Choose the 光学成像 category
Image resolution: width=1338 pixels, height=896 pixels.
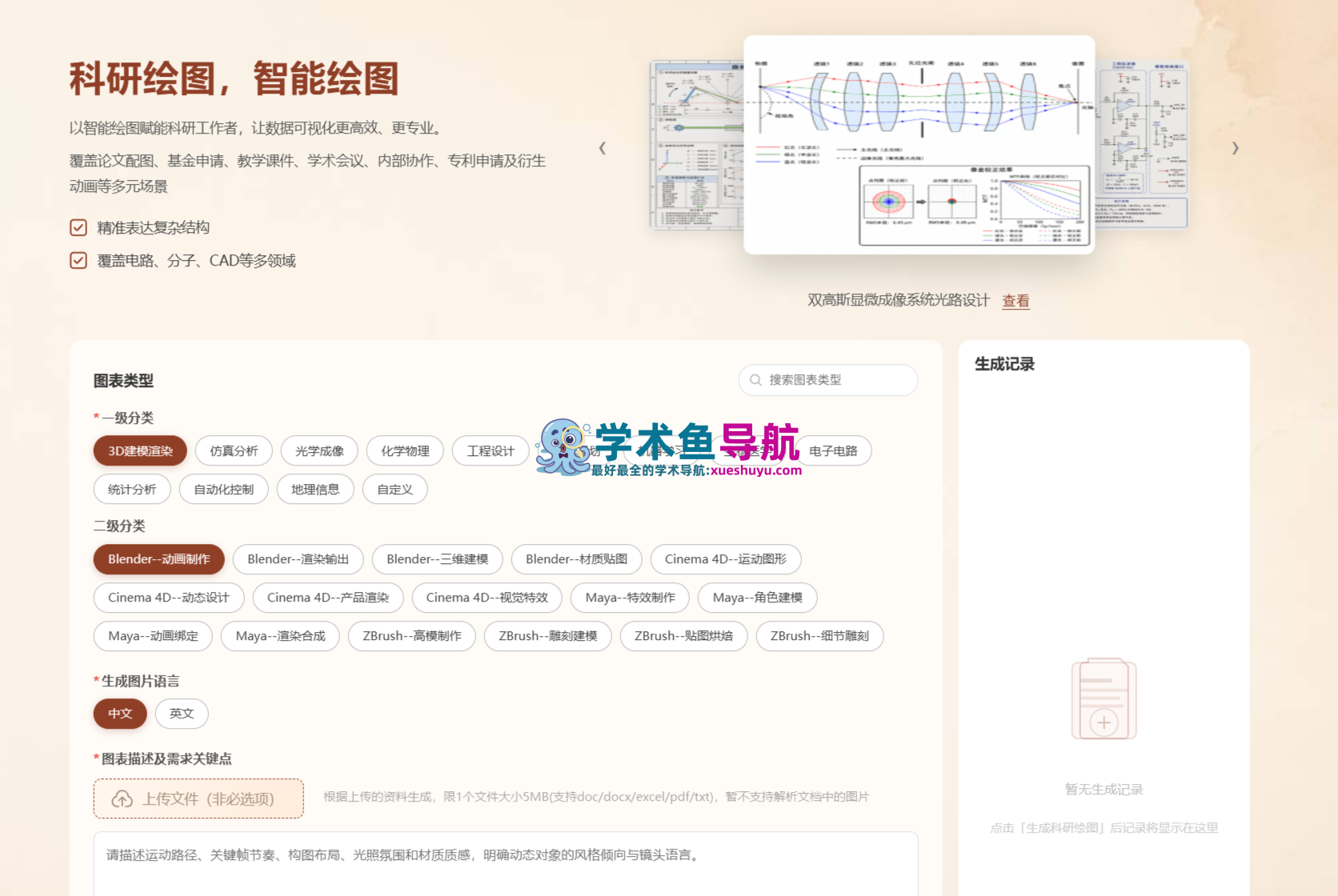point(319,451)
